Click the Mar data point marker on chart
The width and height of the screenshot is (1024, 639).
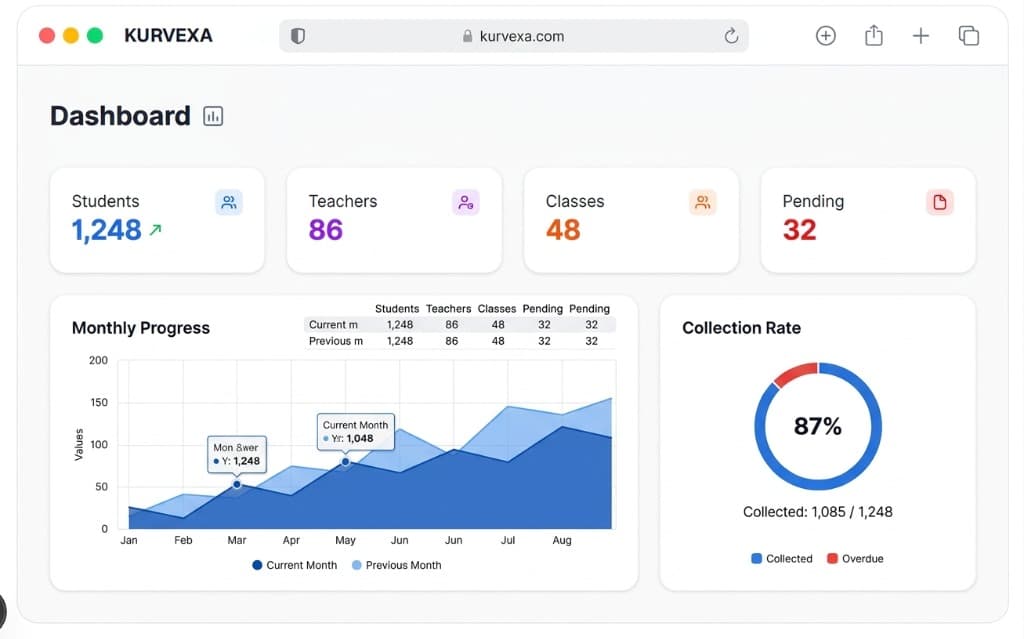(x=237, y=484)
